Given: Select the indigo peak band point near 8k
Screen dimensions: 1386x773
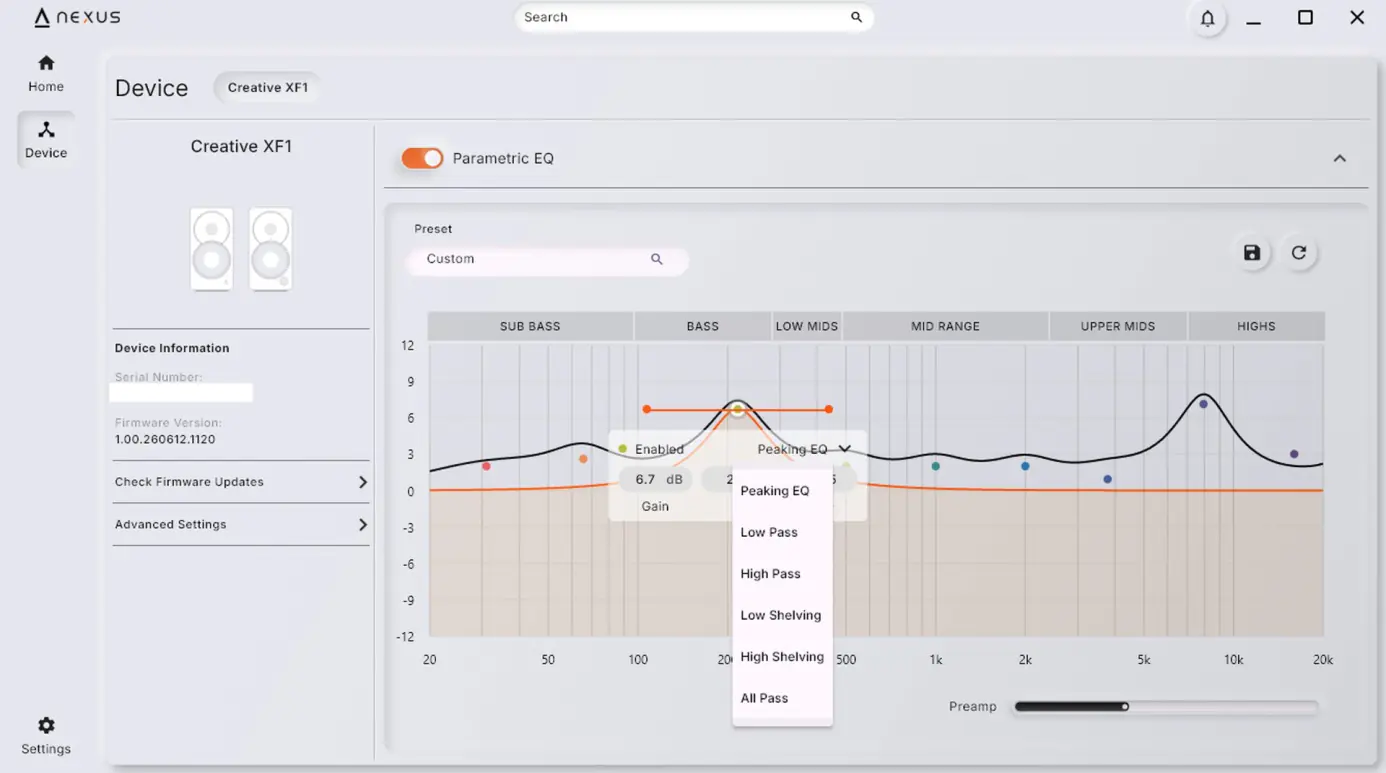Looking at the screenshot, I should point(1204,404).
